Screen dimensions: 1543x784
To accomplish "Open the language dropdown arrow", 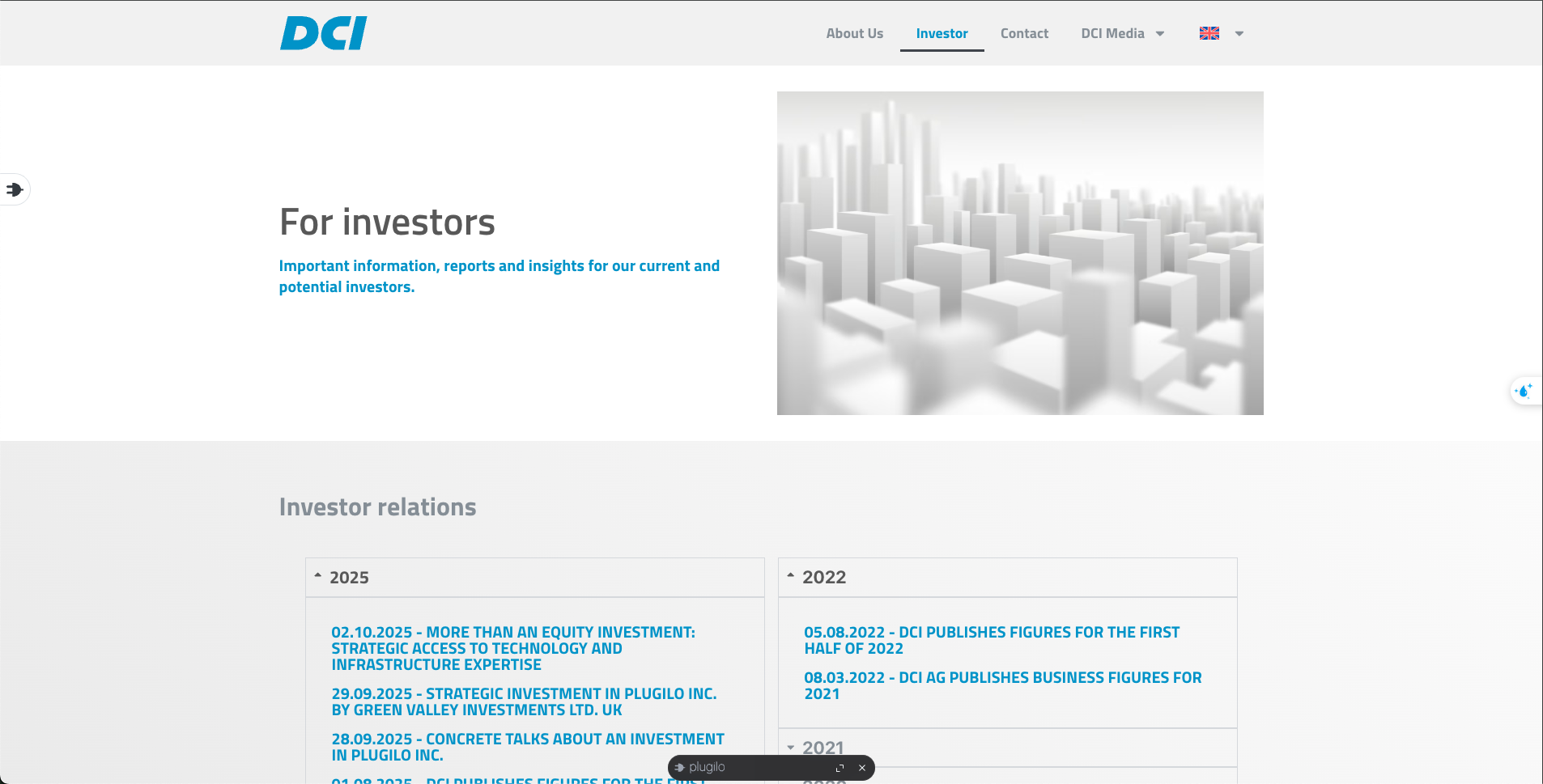I will point(1239,34).
